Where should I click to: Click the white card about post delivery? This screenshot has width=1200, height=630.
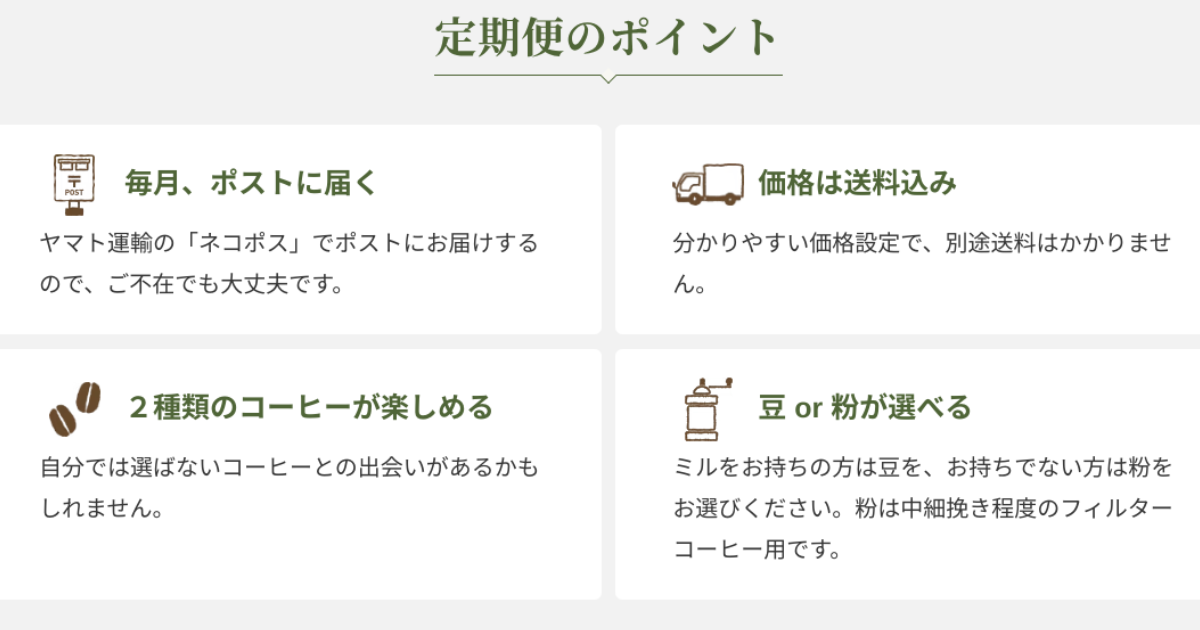300,229
